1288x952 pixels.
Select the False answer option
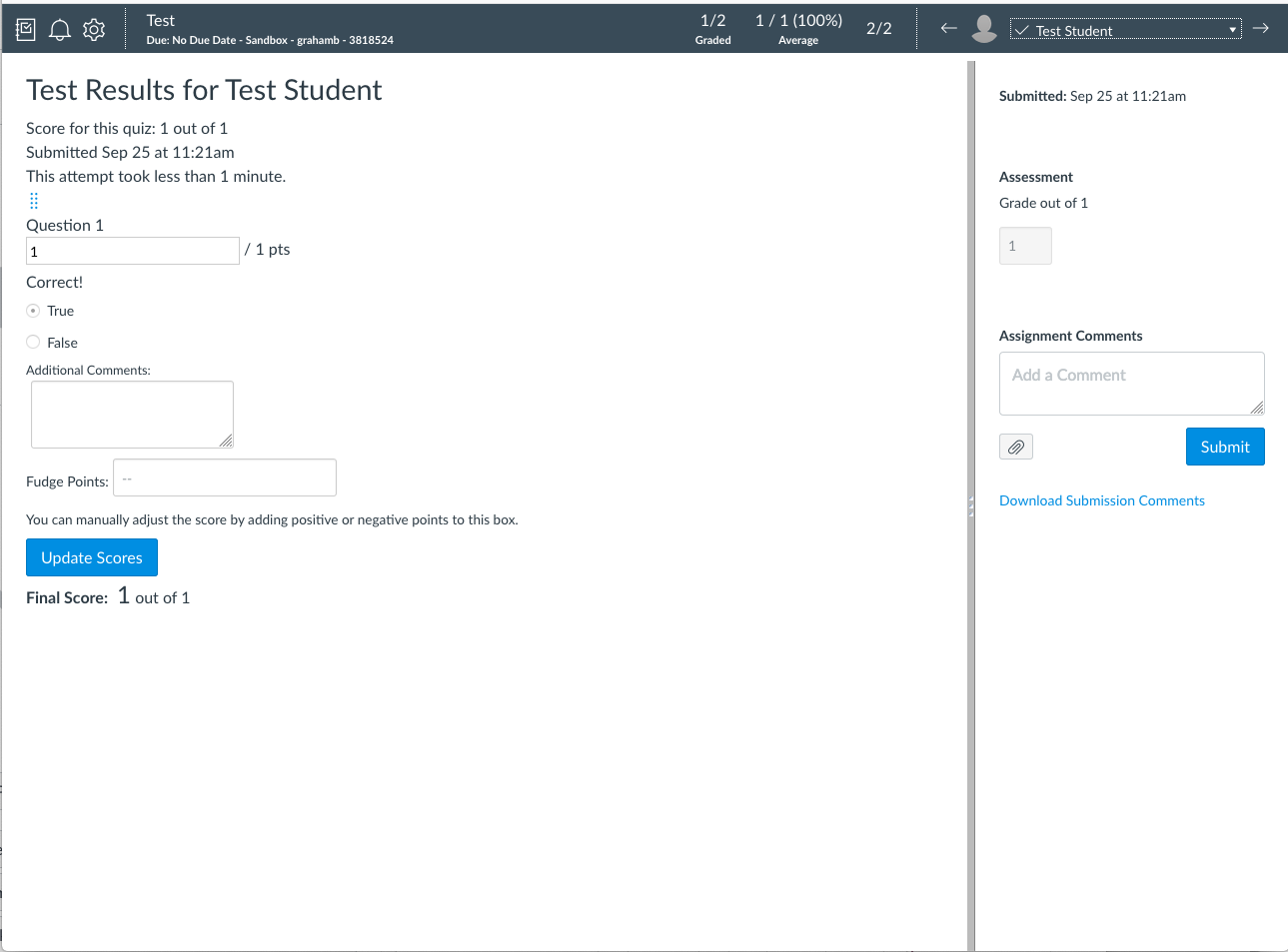(33, 342)
